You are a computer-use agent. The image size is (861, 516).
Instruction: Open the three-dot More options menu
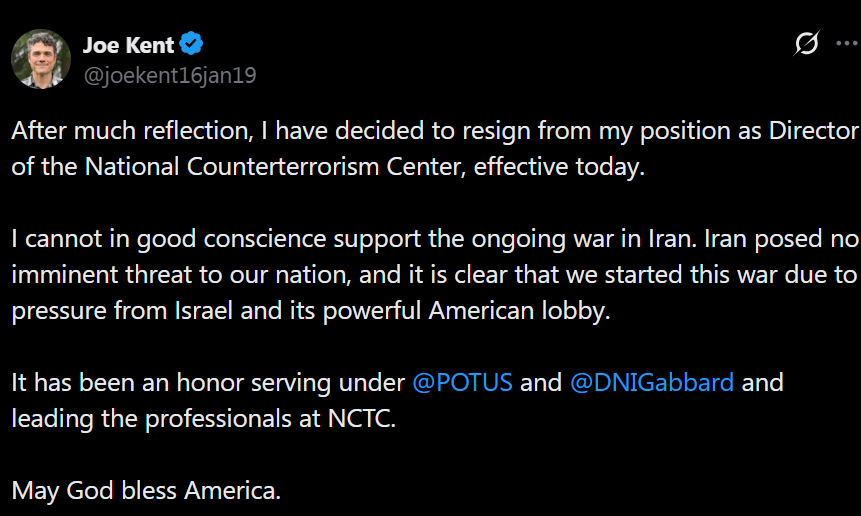point(847,43)
